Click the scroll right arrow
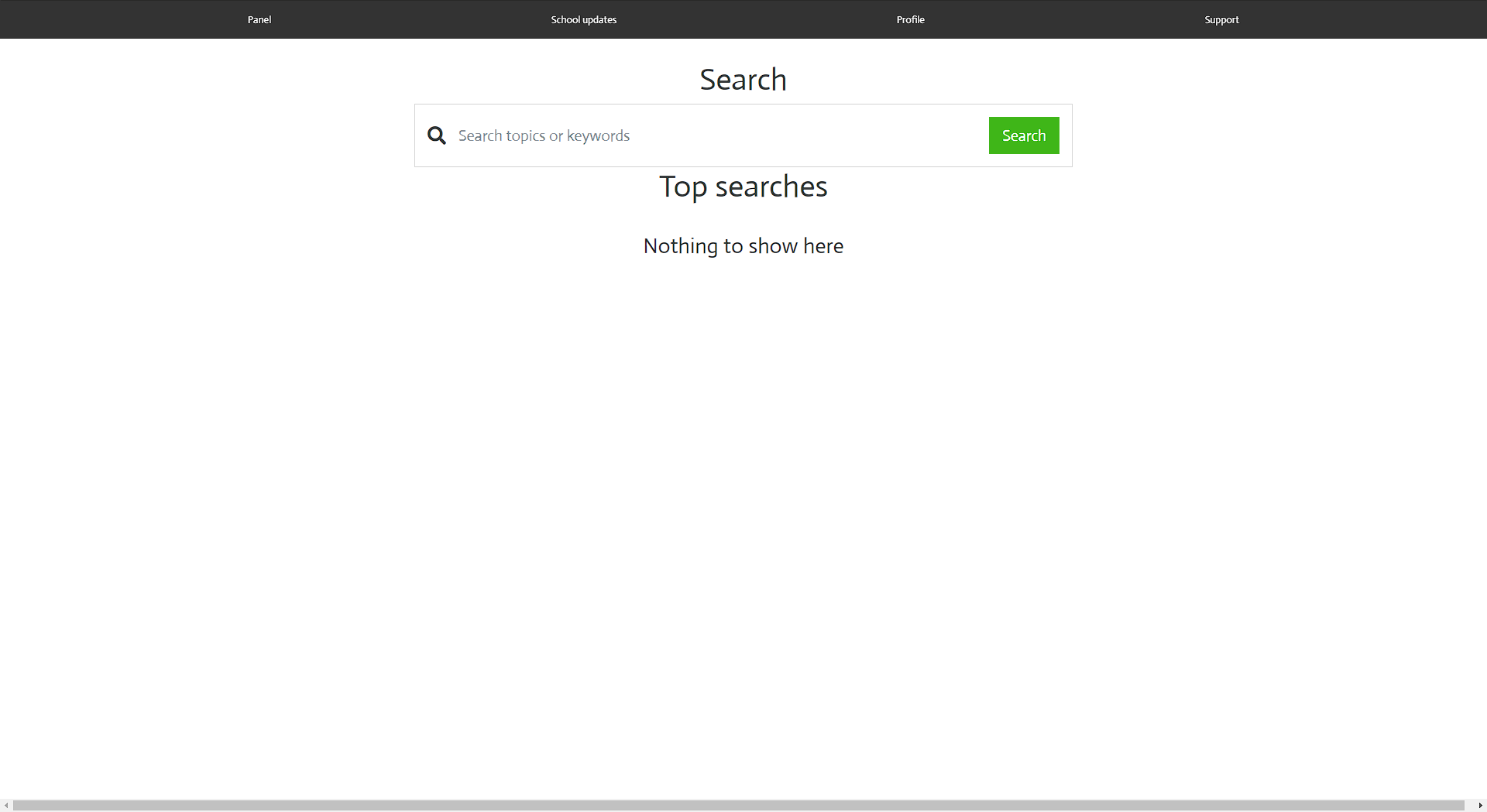This screenshot has width=1487, height=812. coord(1480,805)
